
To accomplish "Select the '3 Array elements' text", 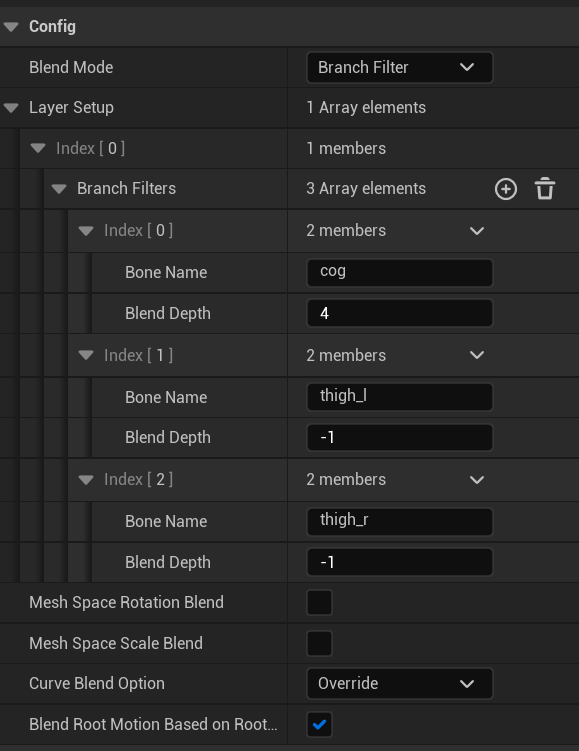I will click(x=366, y=189).
